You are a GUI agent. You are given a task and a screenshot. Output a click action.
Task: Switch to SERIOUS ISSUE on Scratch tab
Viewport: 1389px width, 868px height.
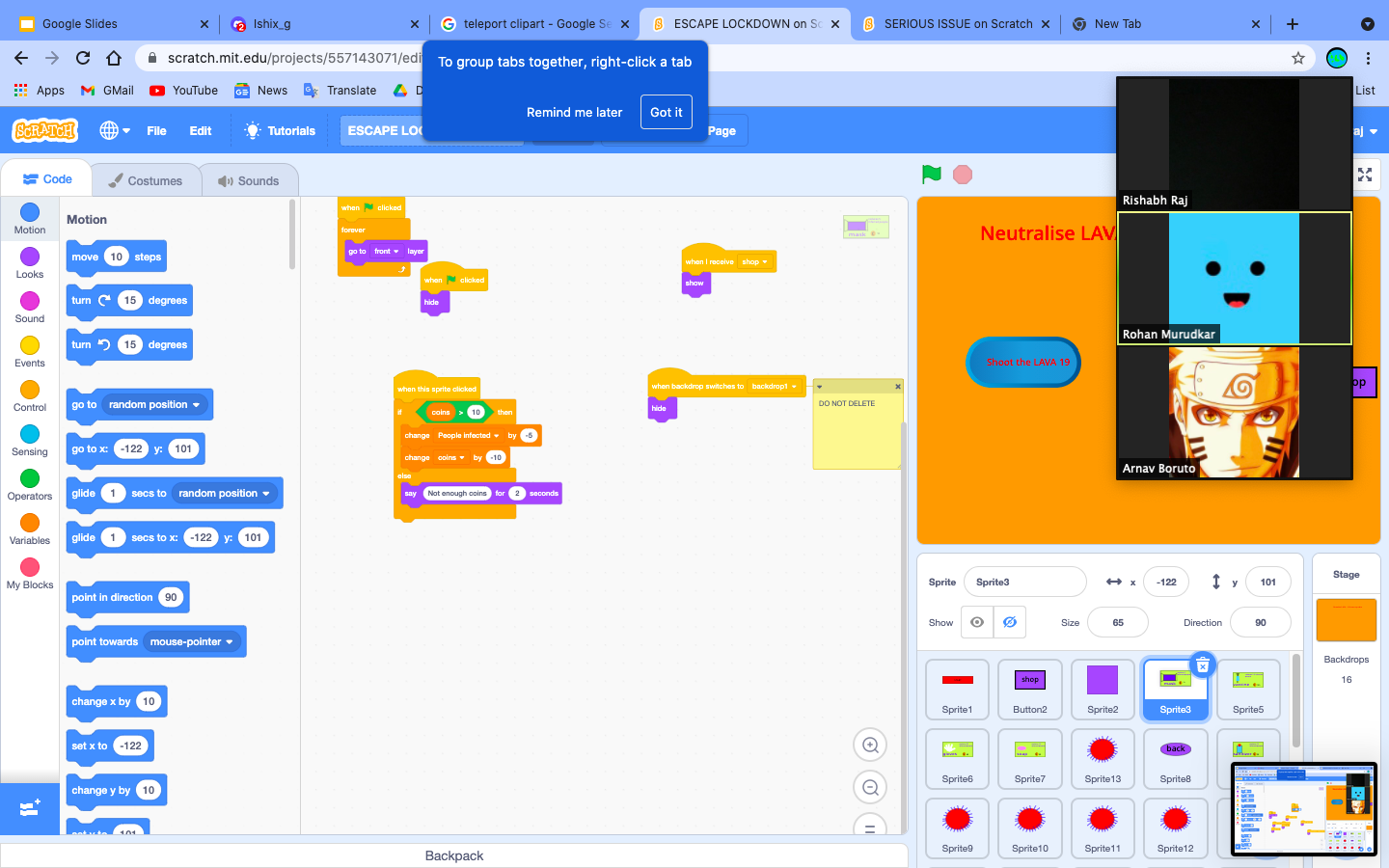point(956,24)
